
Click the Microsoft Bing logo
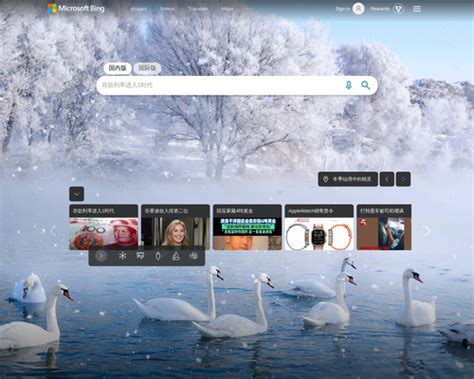(x=76, y=8)
